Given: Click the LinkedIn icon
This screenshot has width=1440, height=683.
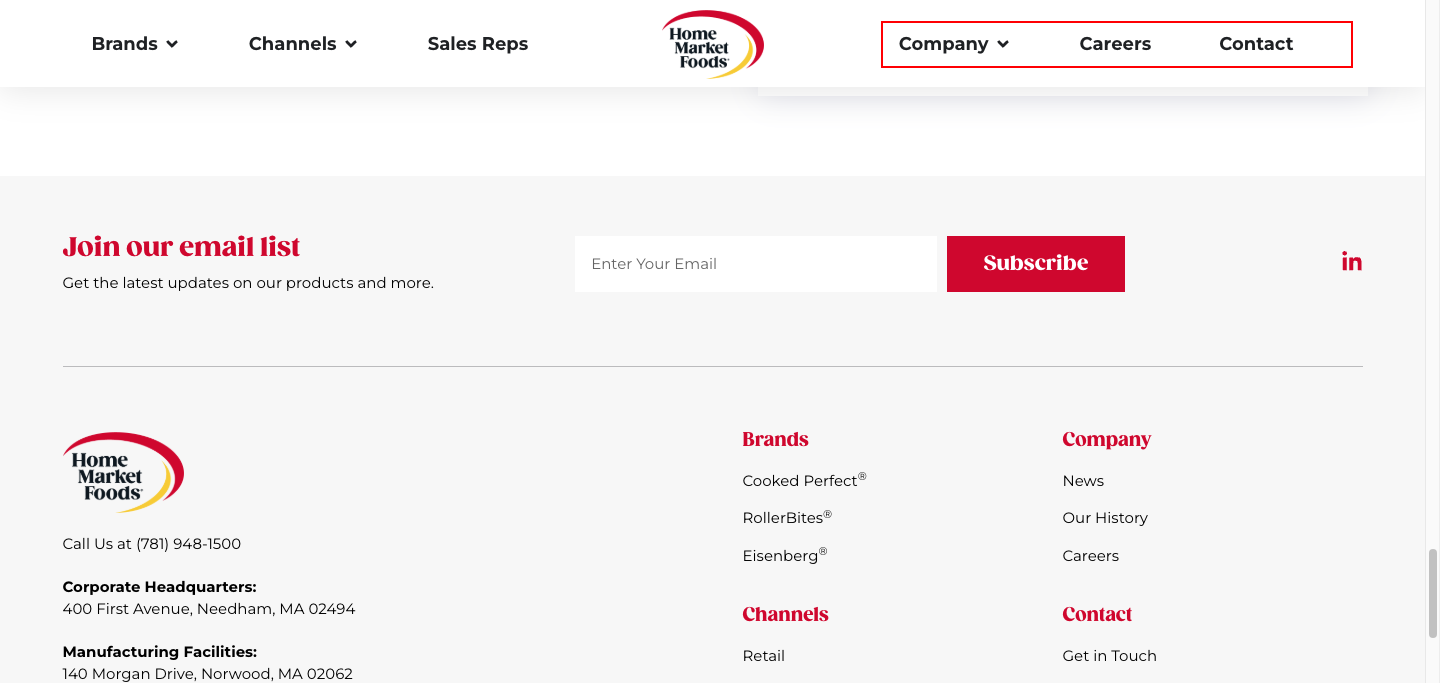Looking at the screenshot, I should tap(1351, 262).
